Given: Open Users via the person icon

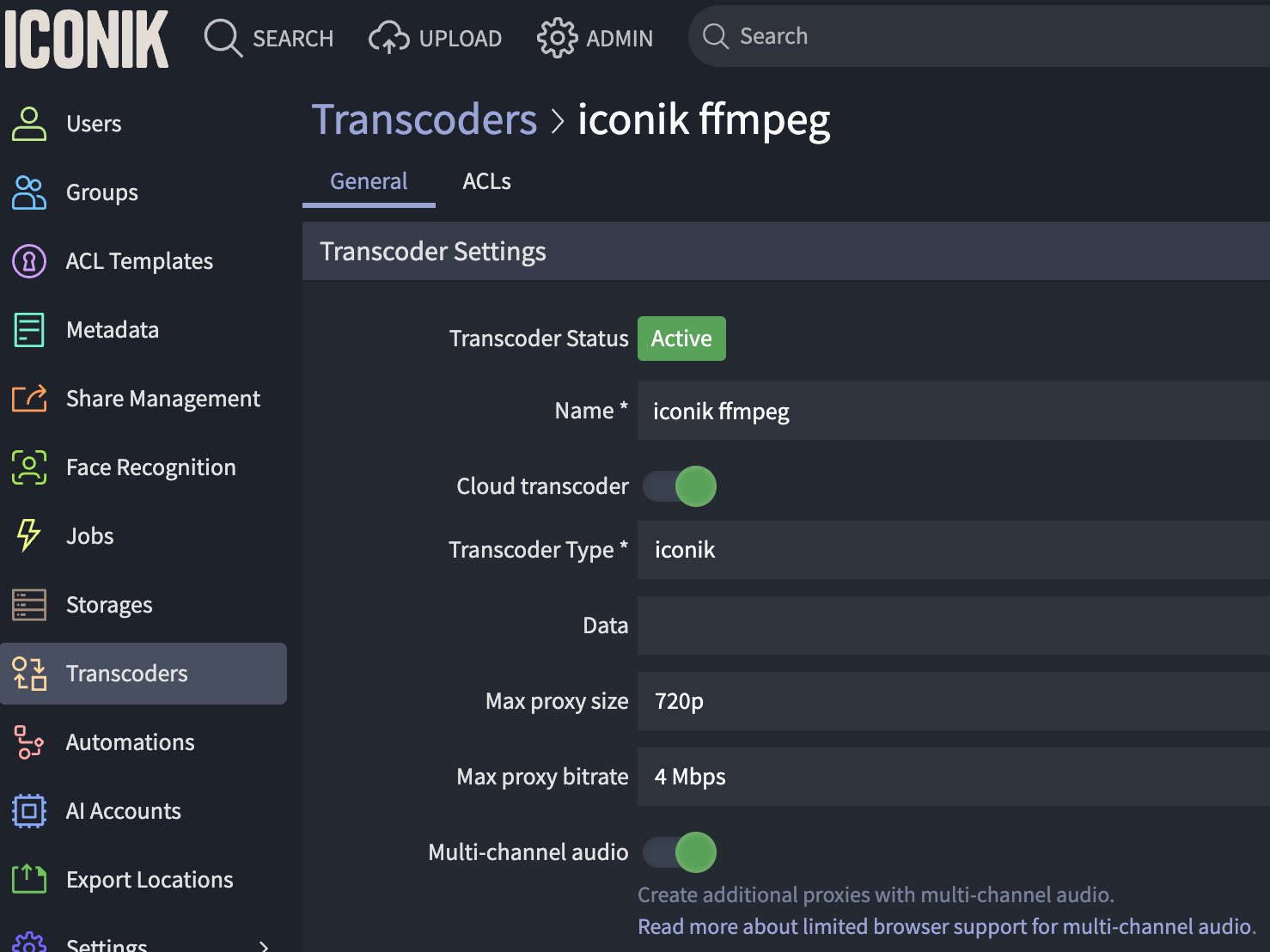Looking at the screenshot, I should pyautogui.click(x=29, y=124).
